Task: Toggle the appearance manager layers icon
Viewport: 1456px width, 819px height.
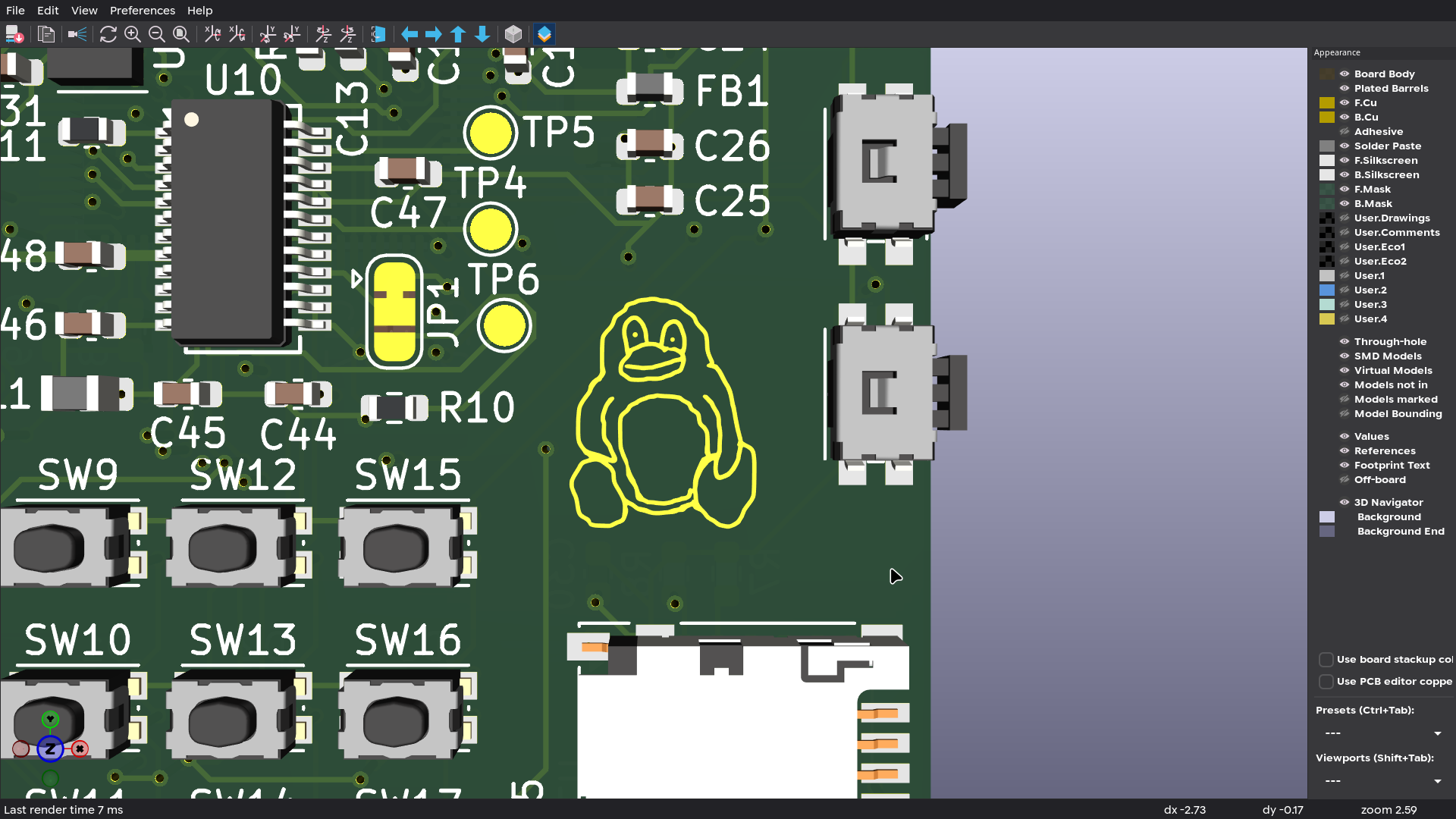Action: 544,34
